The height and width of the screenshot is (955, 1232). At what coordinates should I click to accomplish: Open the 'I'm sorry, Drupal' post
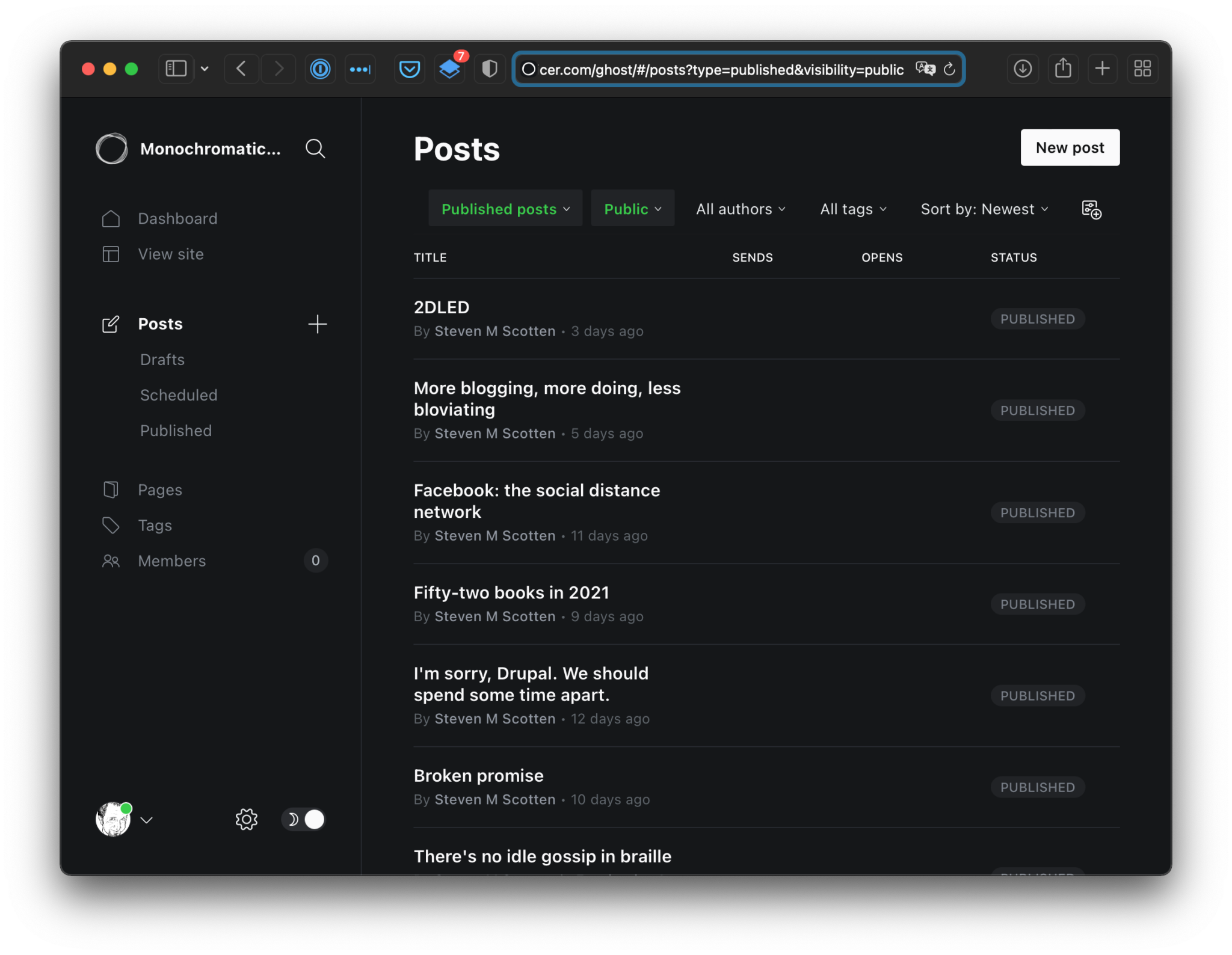(531, 684)
